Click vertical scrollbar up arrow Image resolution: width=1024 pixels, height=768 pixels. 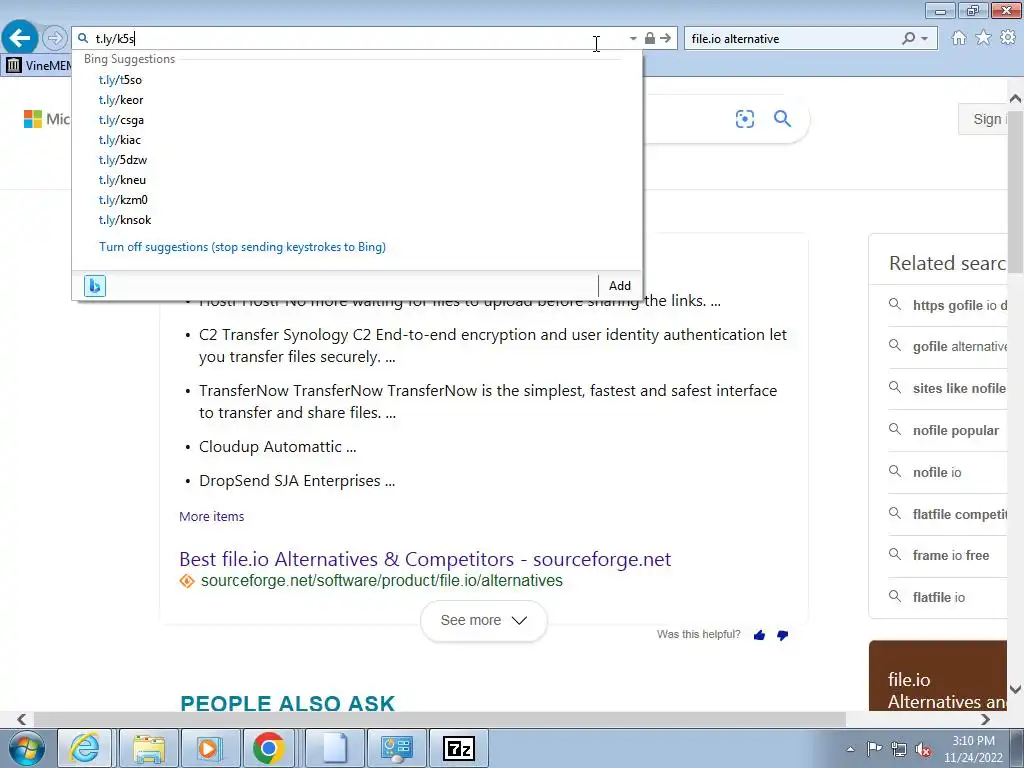point(1015,99)
